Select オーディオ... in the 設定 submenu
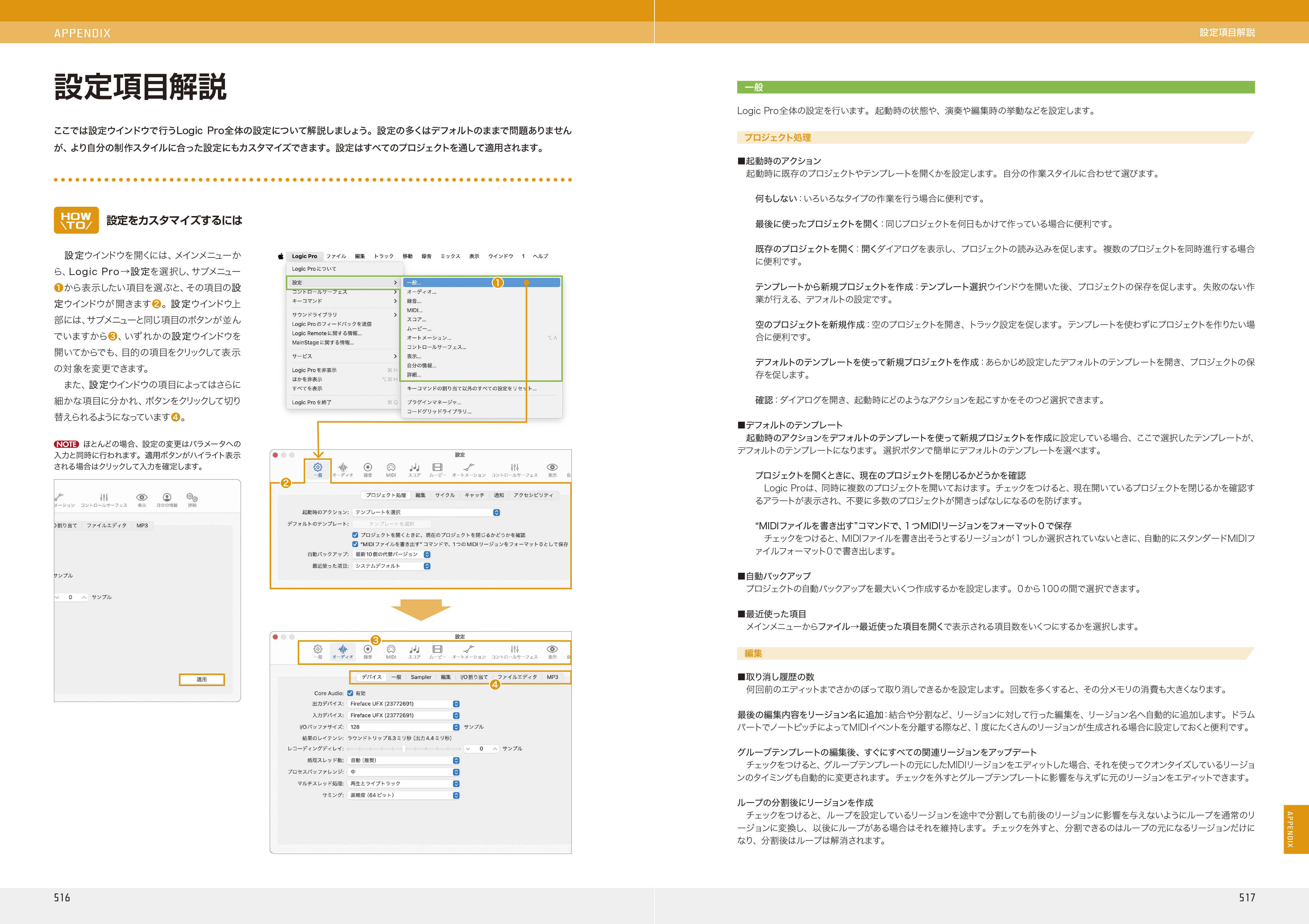 [x=421, y=292]
